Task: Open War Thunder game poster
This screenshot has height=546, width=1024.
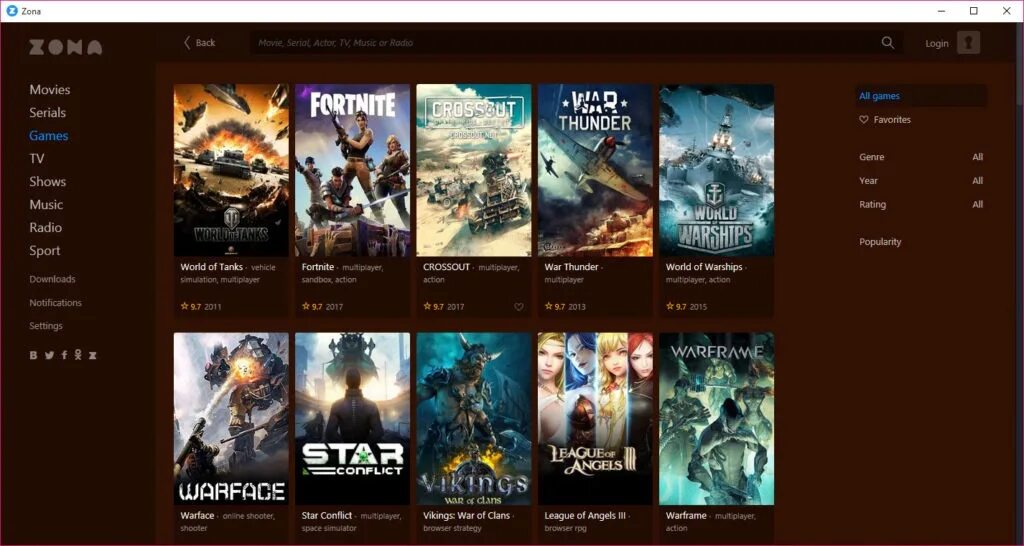Action: point(595,170)
